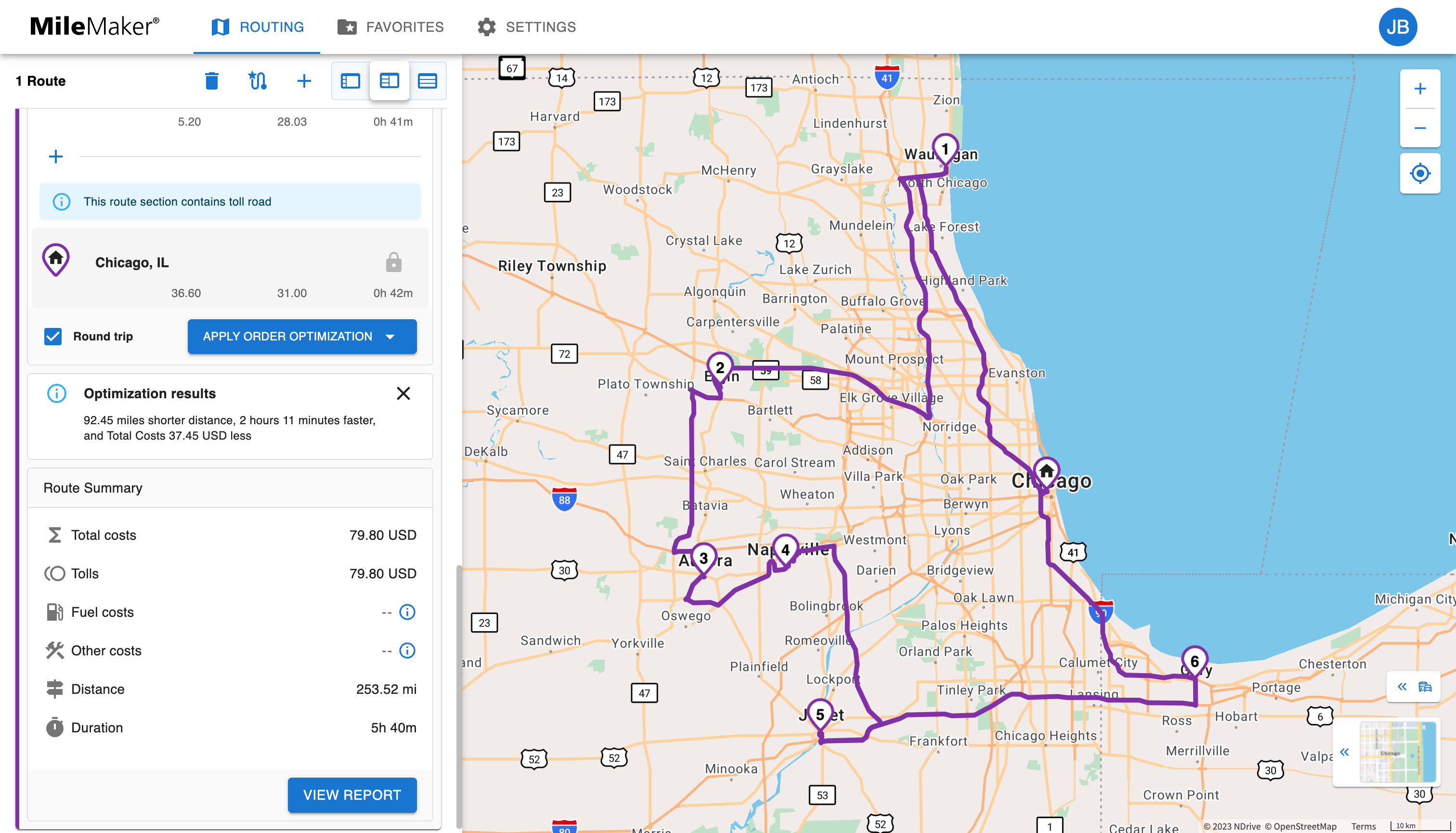Select stop marker 1 at Waukegan
The image size is (1456, 833).
click(945, 150)
